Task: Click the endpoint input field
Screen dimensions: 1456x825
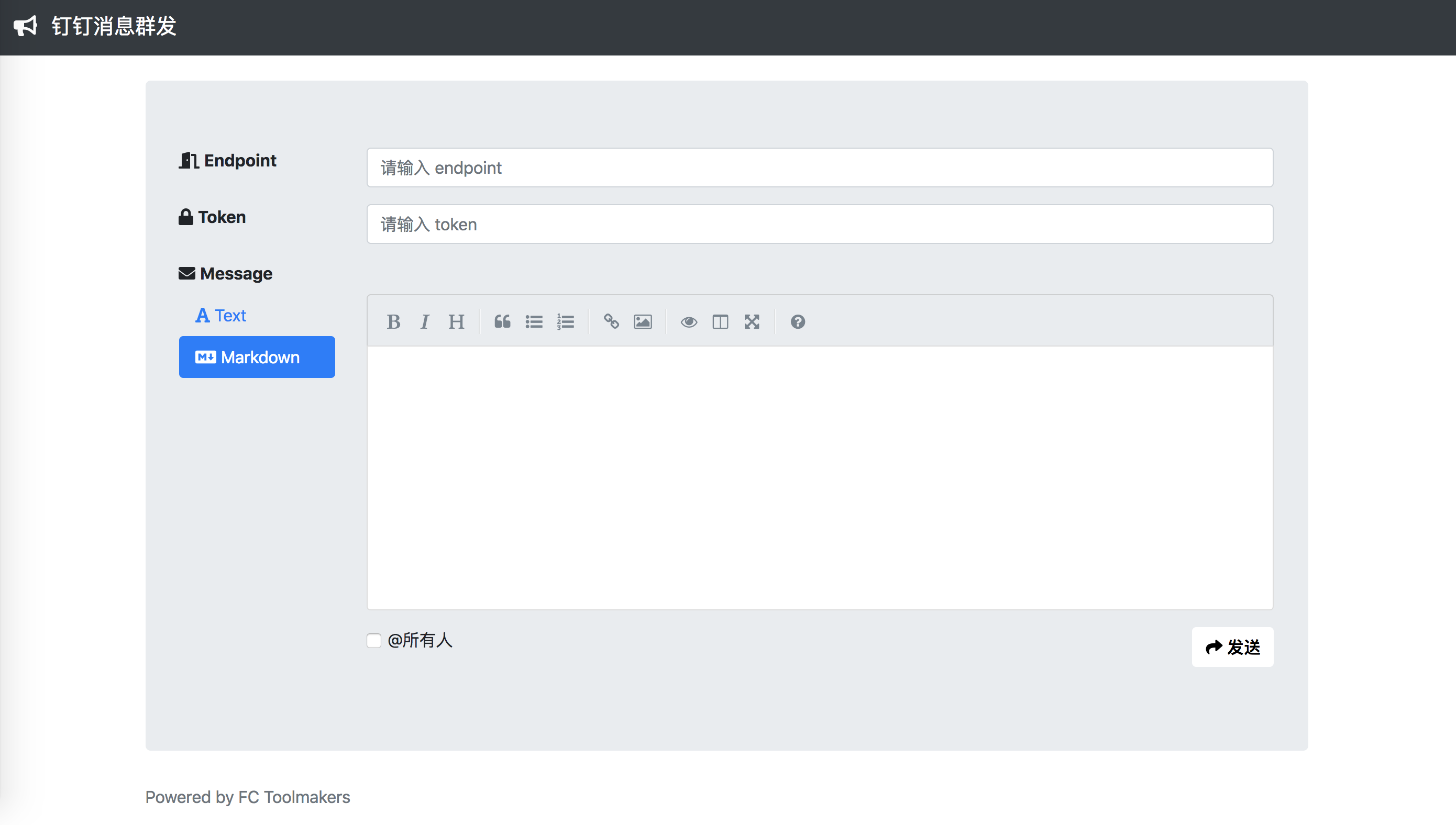Action: (x=820, y=168)
